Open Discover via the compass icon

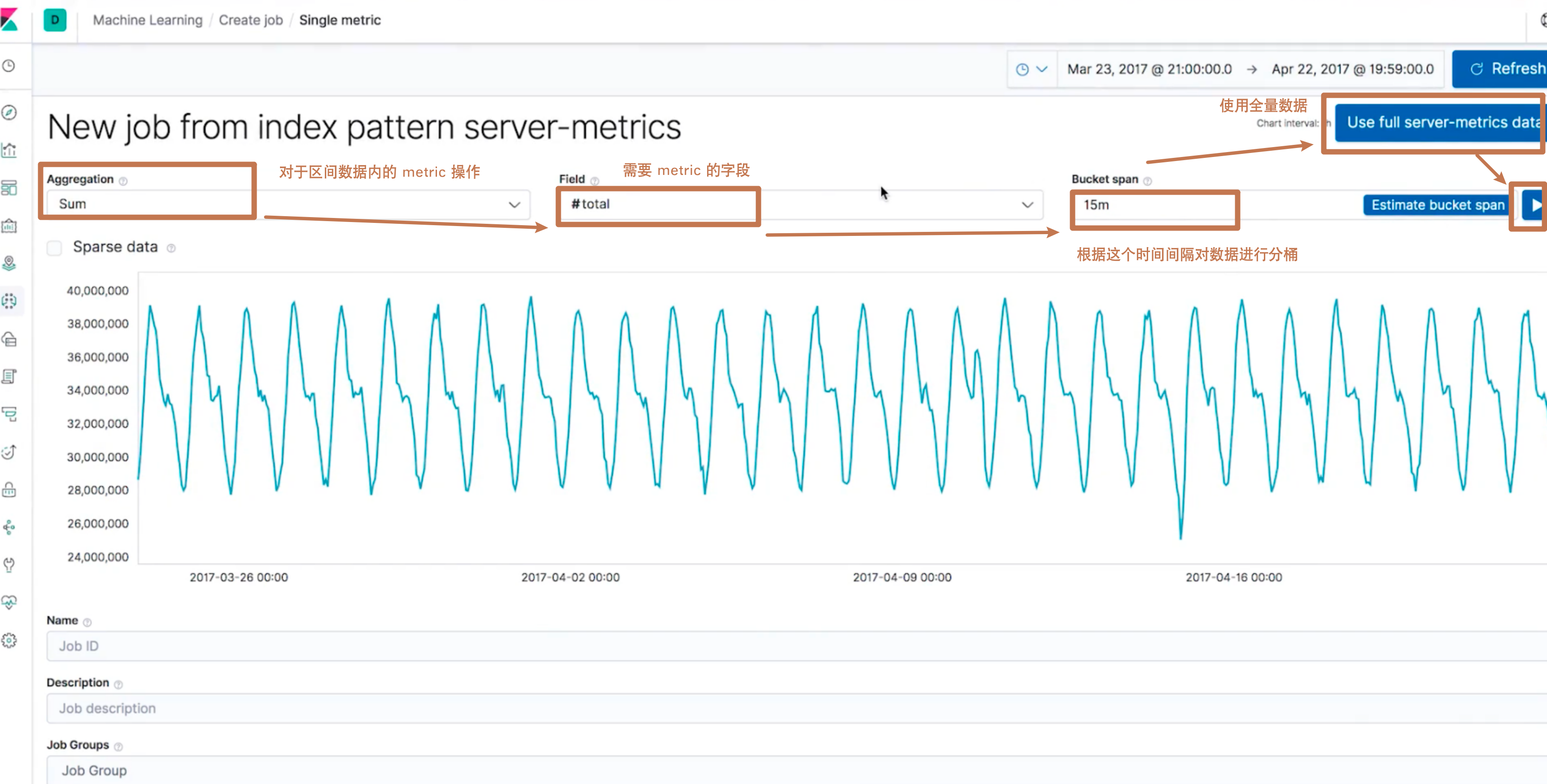click(9, 112)
